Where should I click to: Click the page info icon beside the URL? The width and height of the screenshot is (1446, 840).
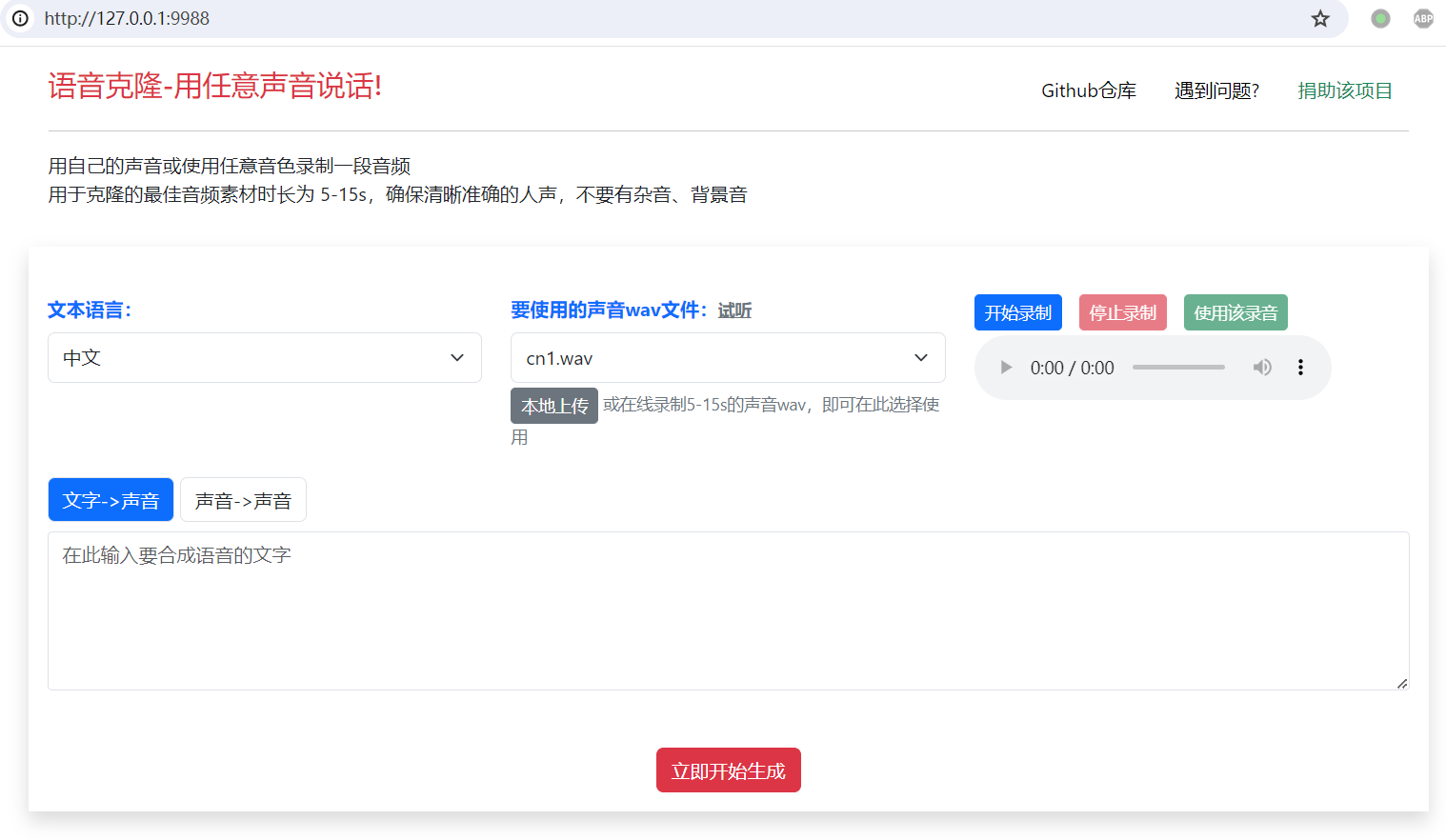click(20, 18)
